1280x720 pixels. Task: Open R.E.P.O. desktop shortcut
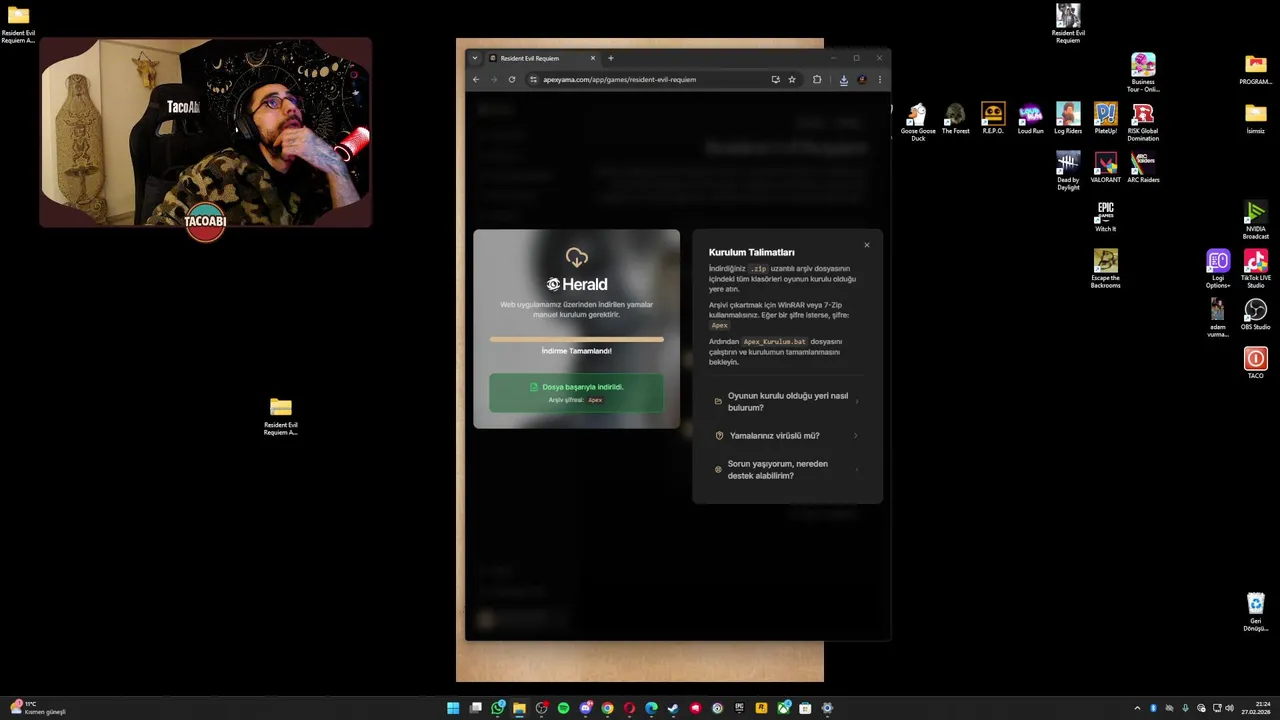tap(993, 118)
